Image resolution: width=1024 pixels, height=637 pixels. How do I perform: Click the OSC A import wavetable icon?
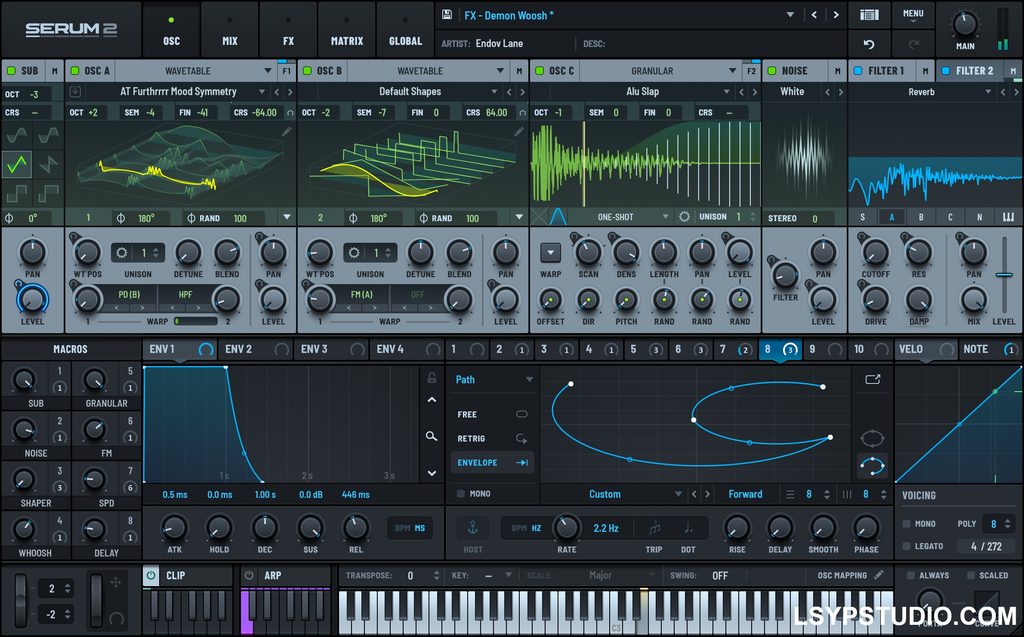coord(76,91)
